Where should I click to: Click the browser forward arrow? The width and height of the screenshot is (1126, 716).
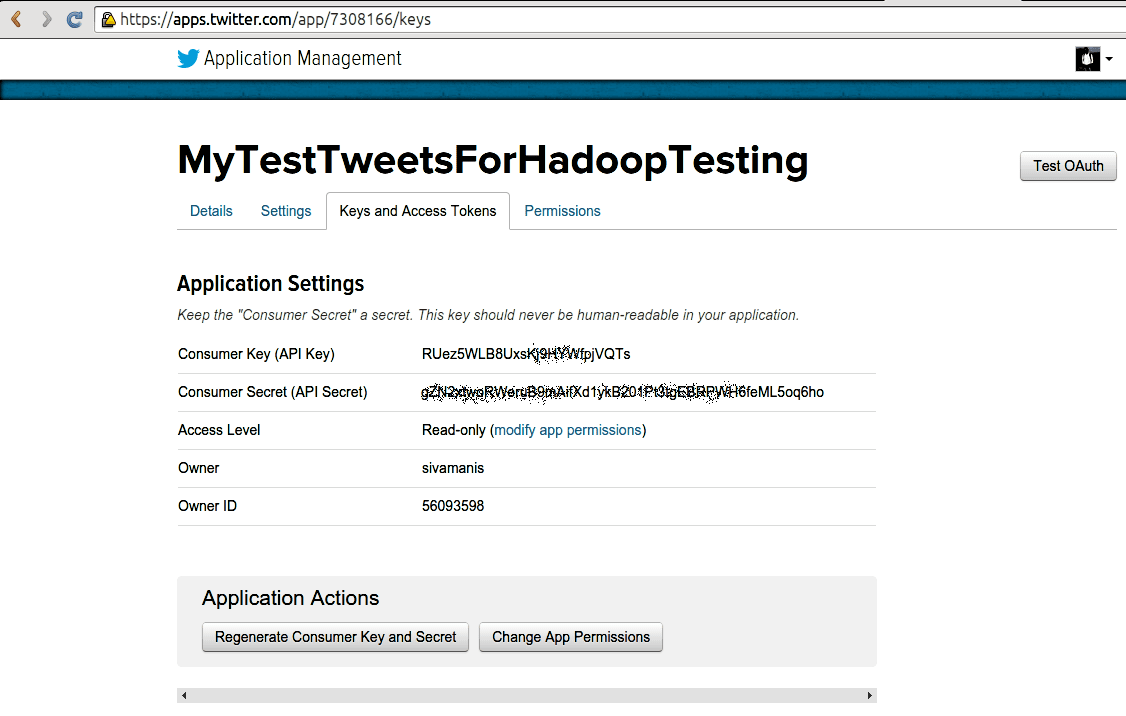46,19
